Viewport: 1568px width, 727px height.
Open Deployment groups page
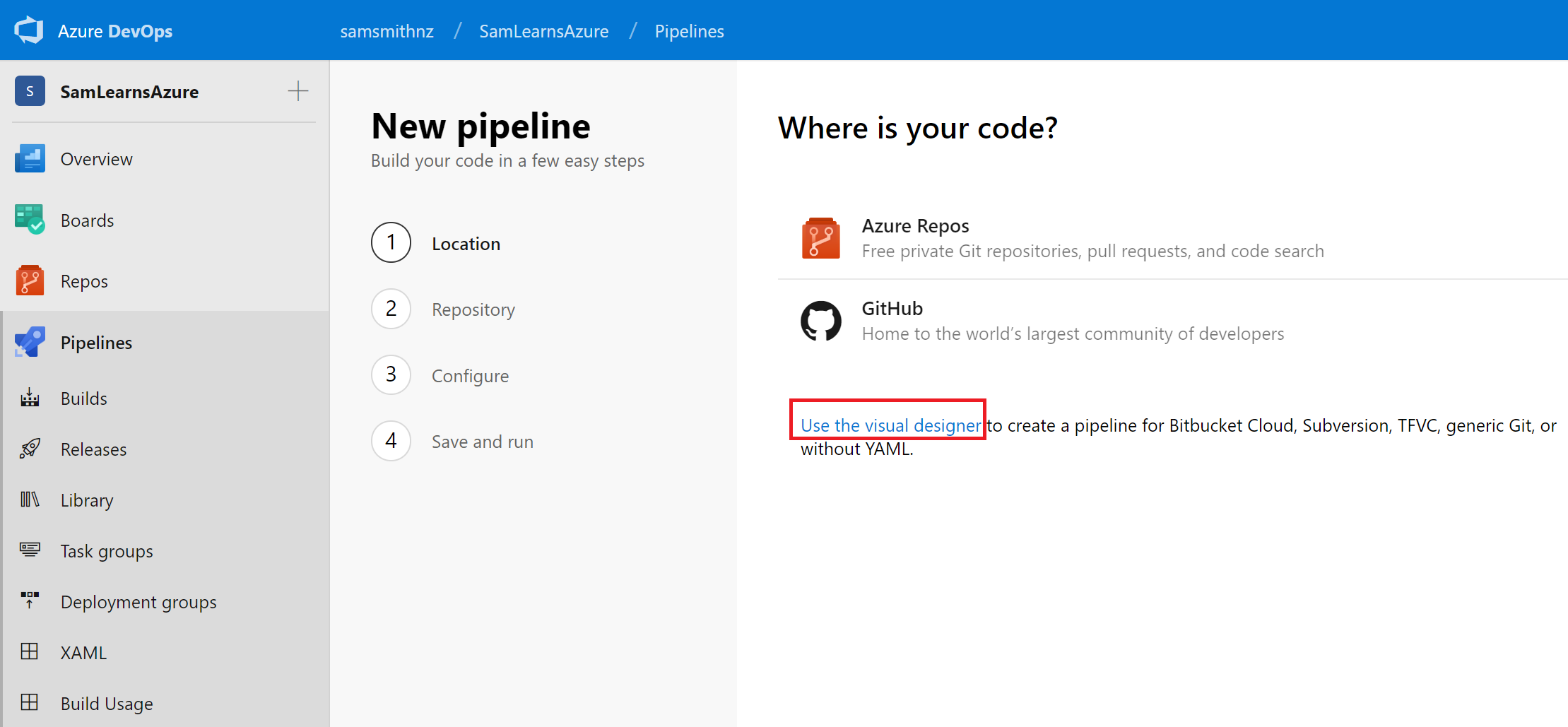point(138,602)
